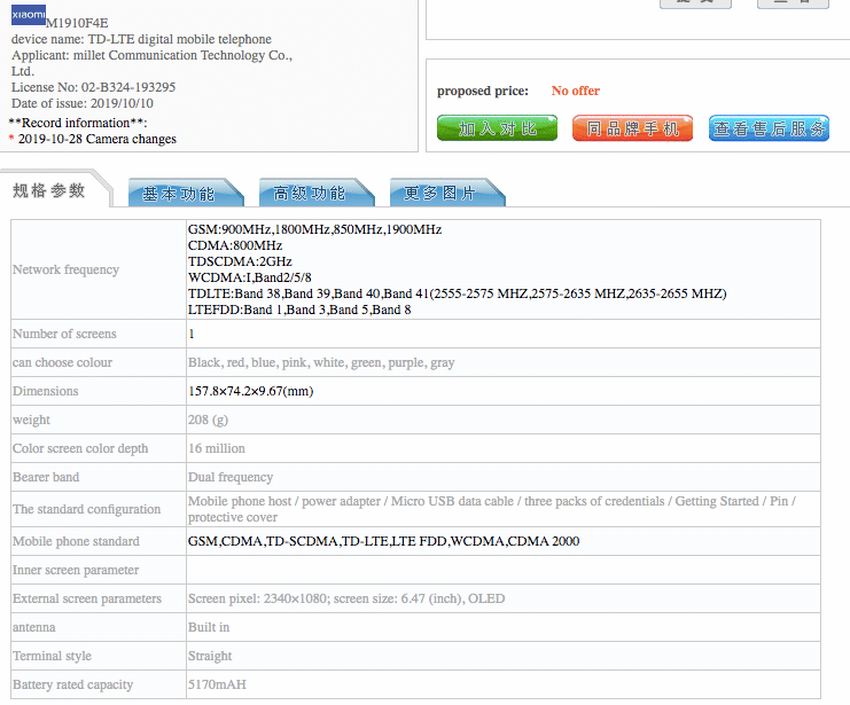850x705 pixels.
Task: Click the blue 查看售后服务 button
Action: [x=769, y=128]
